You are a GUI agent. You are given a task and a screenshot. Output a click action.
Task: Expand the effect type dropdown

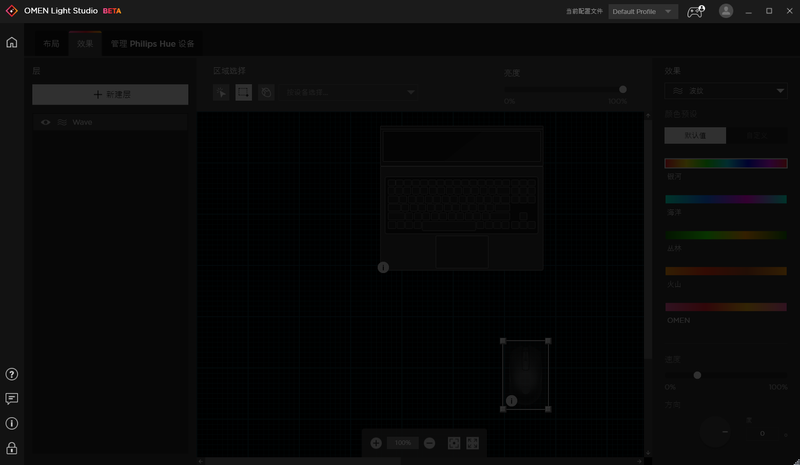(726, 91)
